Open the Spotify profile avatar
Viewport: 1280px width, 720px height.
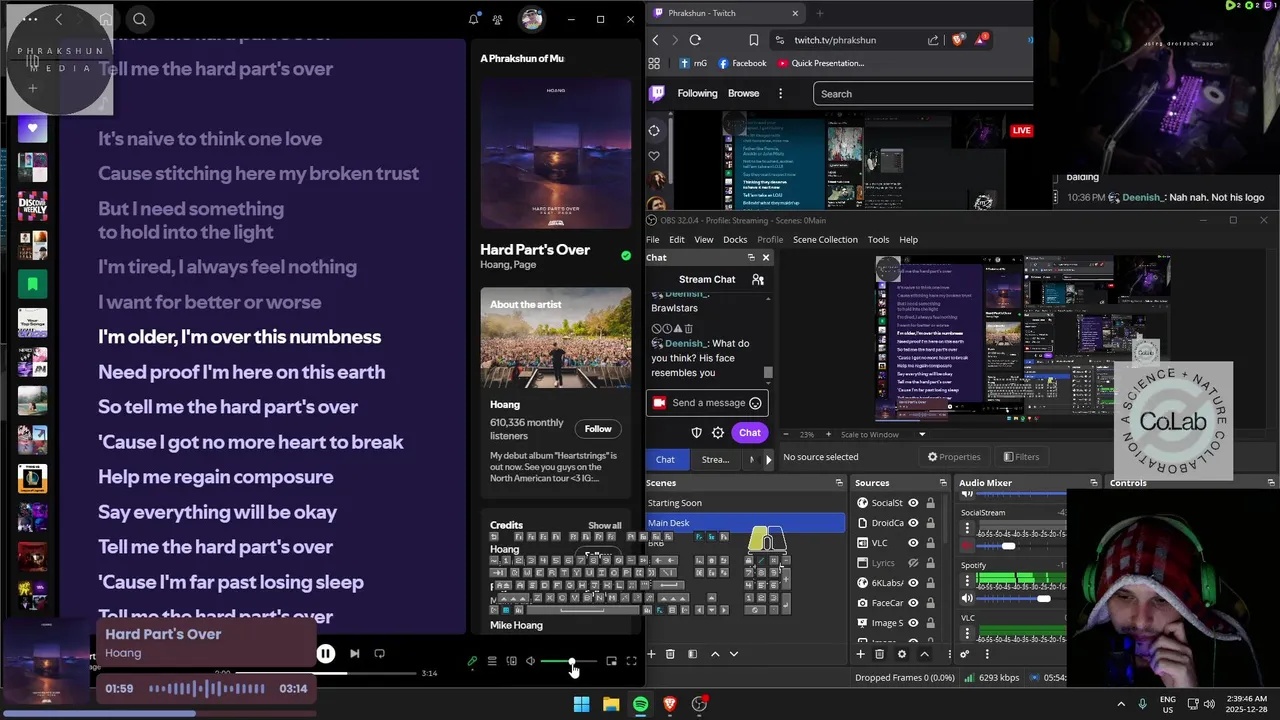pyautogui.click(x=532, y=19)
